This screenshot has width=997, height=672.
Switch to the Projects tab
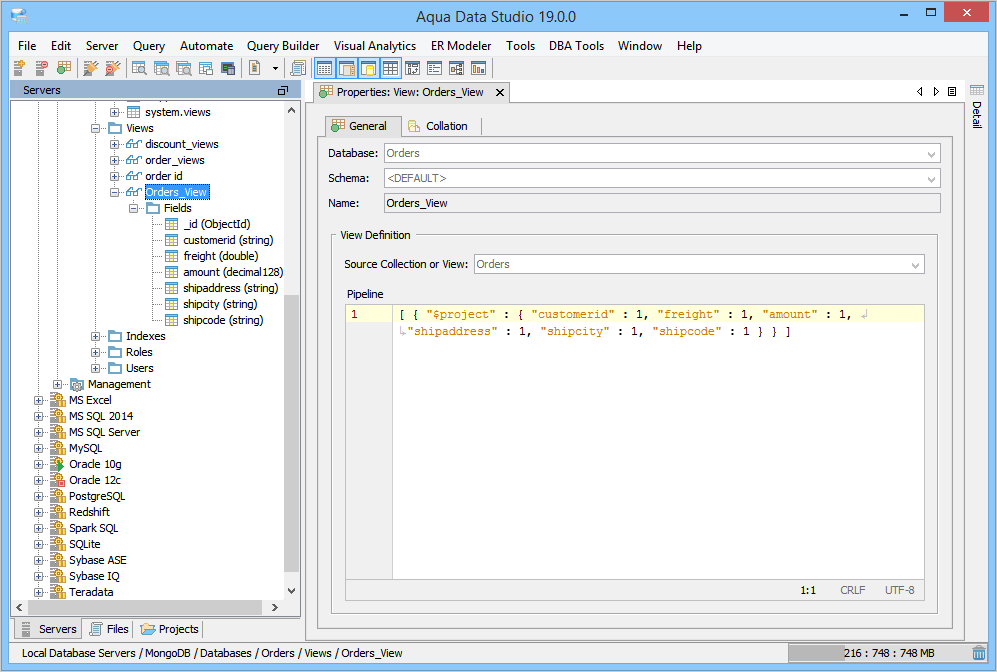coord(170,629)
